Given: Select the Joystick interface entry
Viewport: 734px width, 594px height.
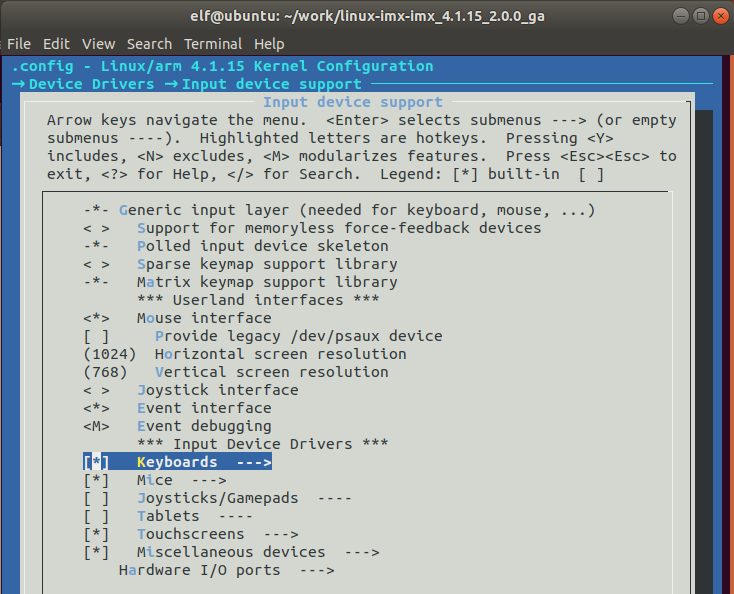Looking at the screenshot, I should pos(217,390).
